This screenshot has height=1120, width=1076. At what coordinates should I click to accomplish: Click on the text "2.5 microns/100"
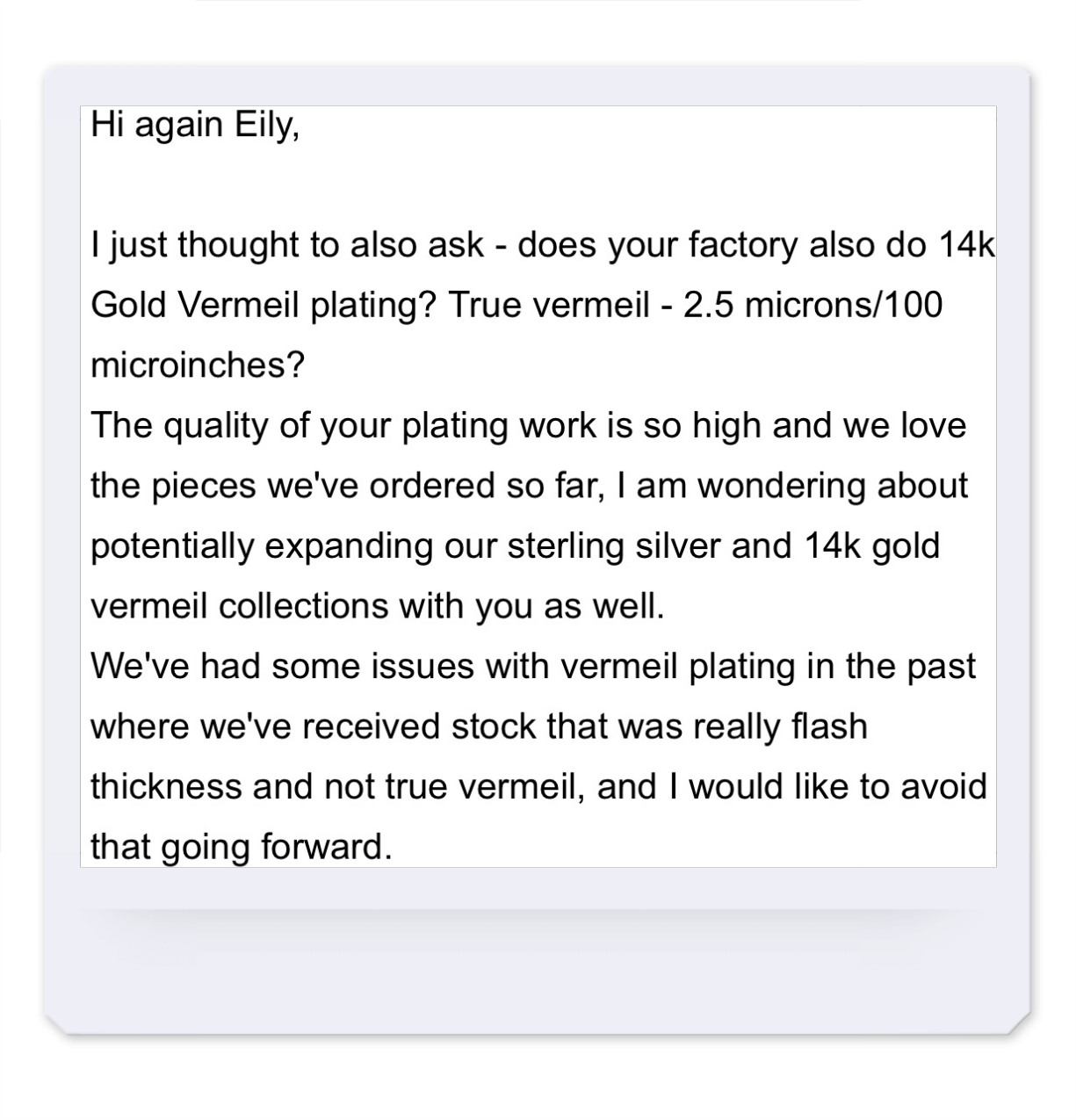click(x=812, y=305)
